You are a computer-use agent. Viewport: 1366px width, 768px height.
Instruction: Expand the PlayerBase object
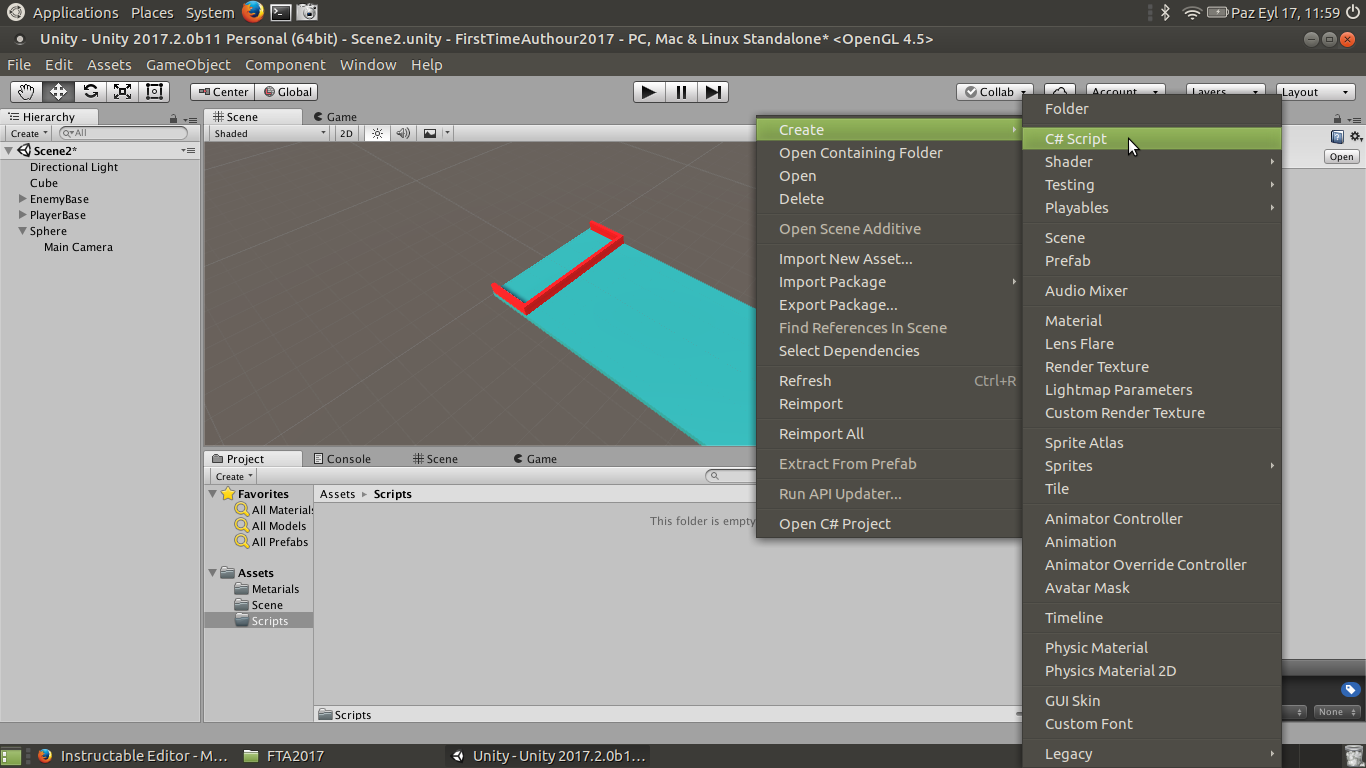click(x=23, y=215)
